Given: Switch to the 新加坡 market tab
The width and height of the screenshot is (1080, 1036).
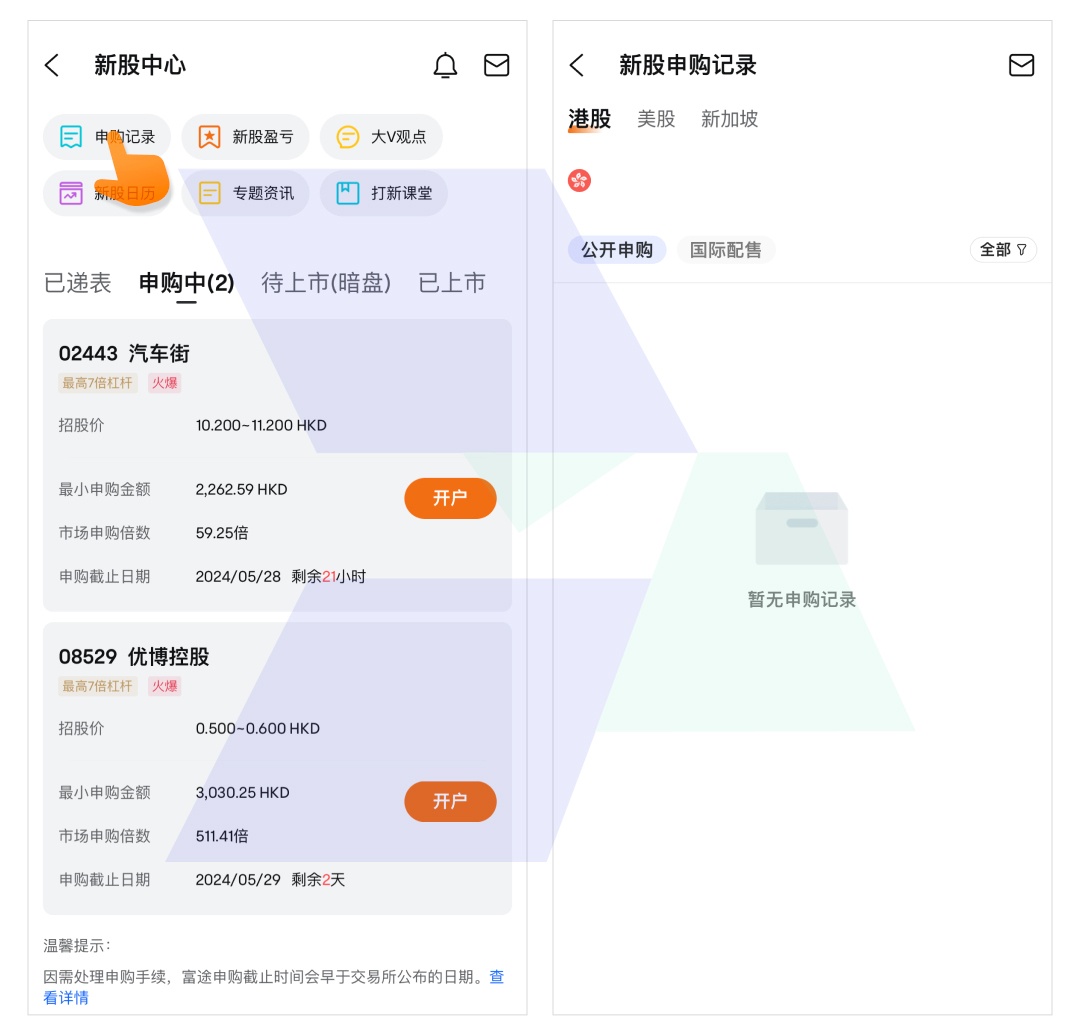Looking at the screenshot, I should [729, 118].
